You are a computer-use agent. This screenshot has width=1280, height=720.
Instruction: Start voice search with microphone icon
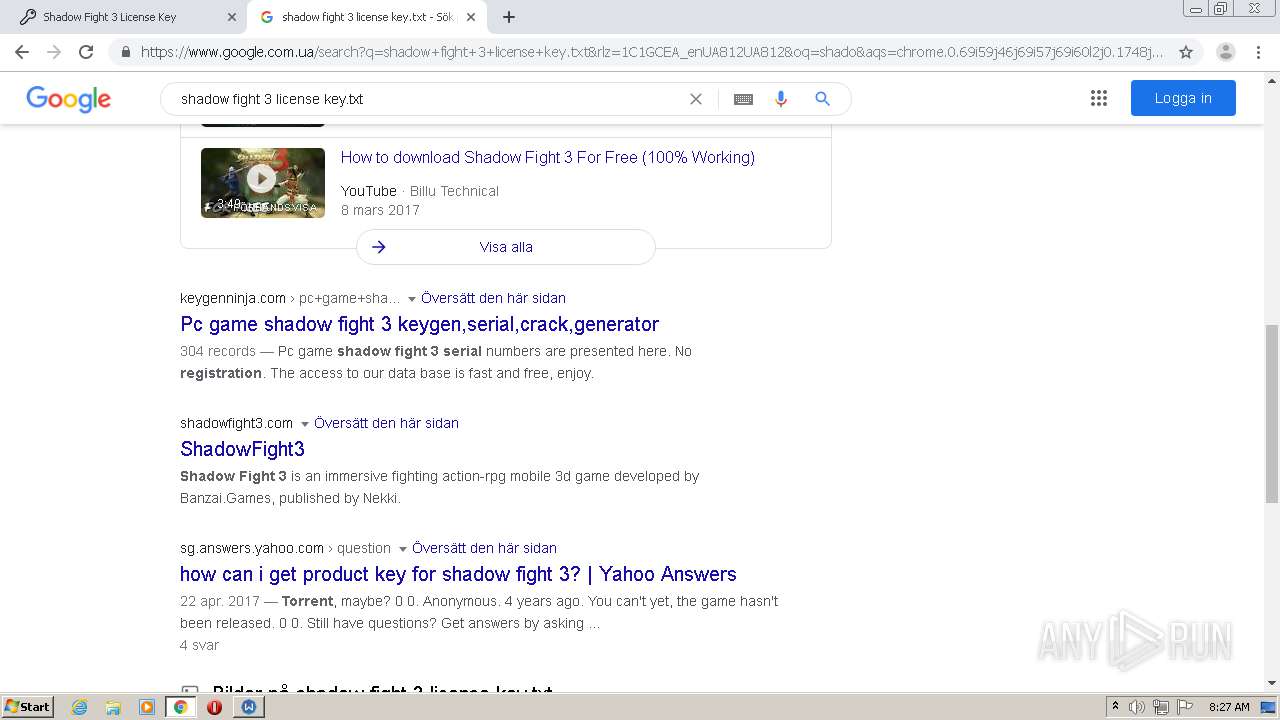point(781,99)
